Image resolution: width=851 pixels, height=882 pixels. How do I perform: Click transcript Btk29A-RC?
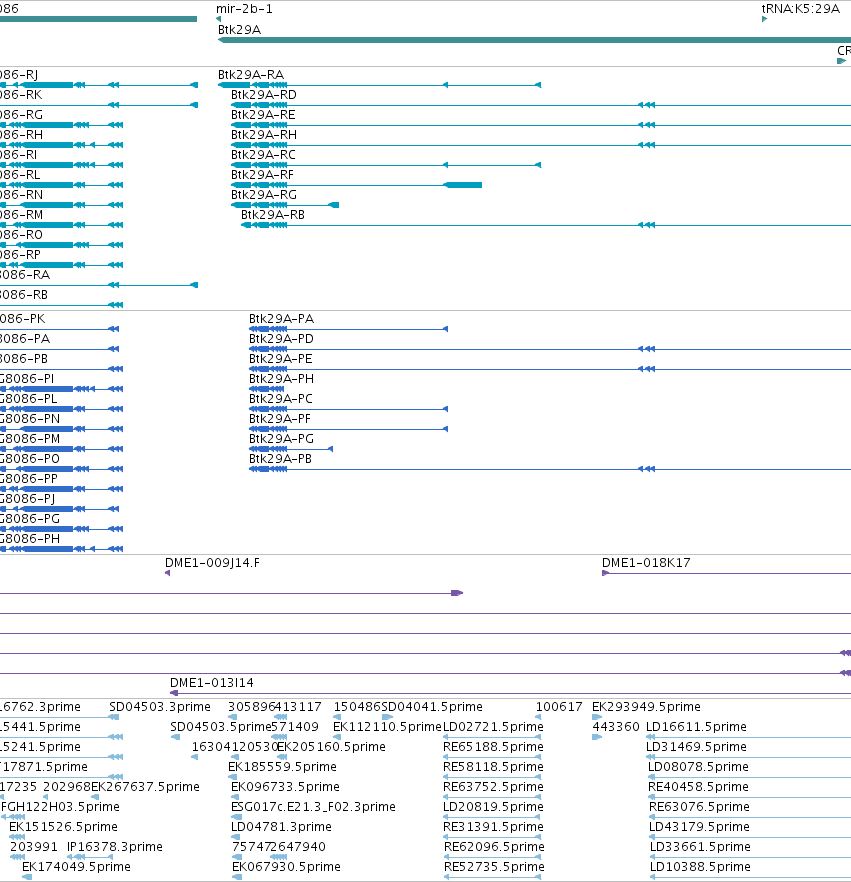click(386, 165)
